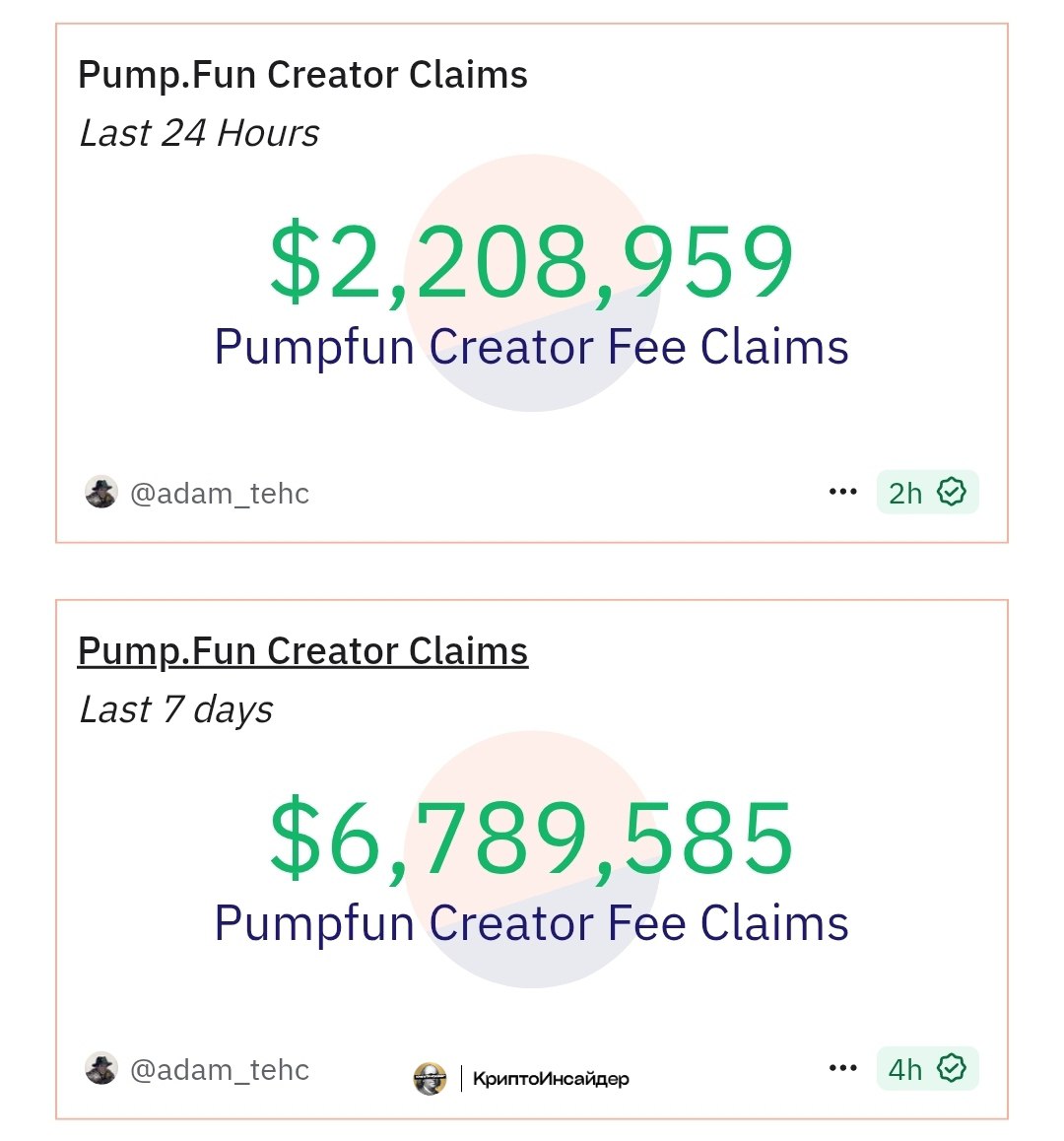
Task: Click the $6,789,585 counter value
Action: (x=531, y=839)
